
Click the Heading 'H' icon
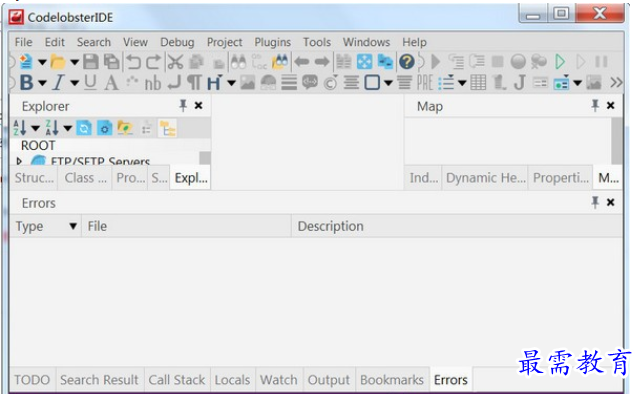tap(215, 83)
